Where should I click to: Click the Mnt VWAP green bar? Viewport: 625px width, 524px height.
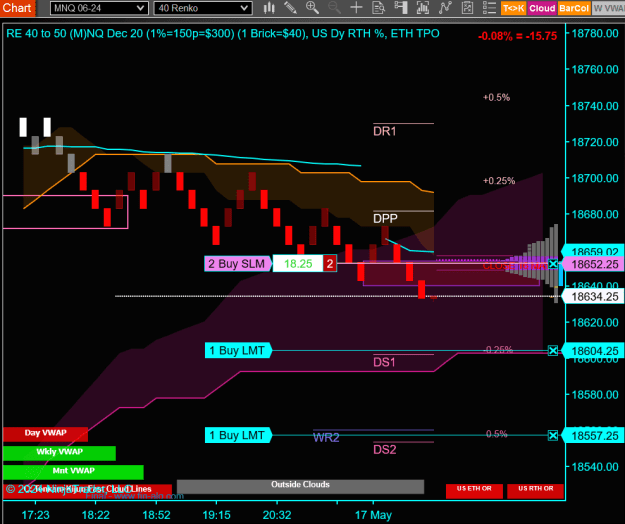(x=73, y=472)
